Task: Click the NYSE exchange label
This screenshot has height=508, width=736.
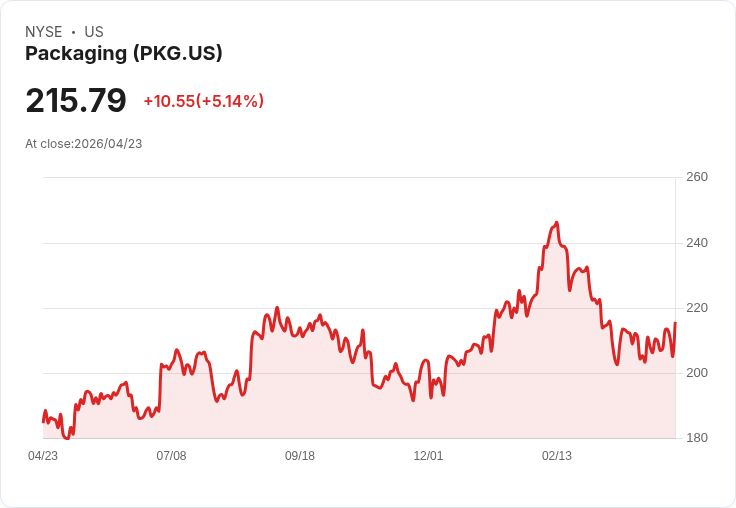Action: point(44,32)
